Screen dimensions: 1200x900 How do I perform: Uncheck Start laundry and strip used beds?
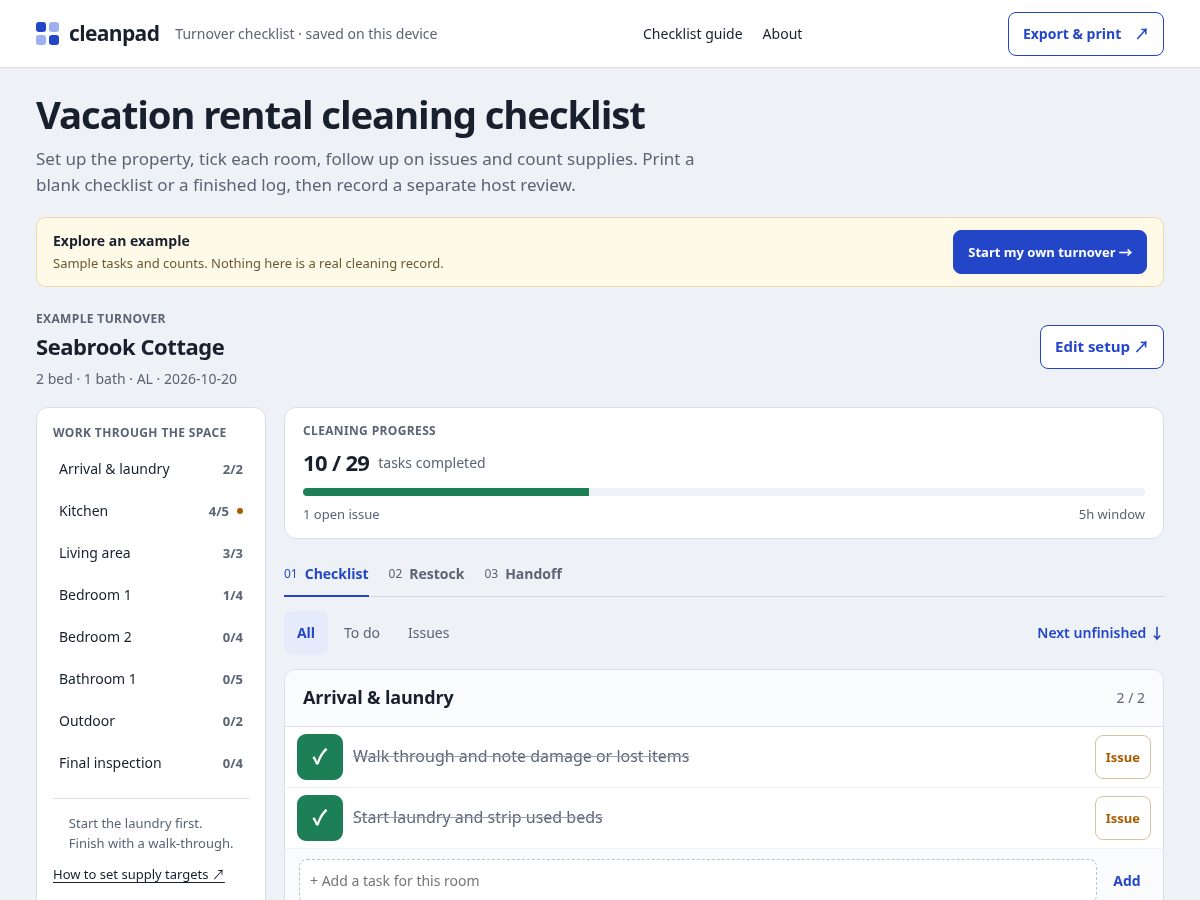coord(320,818)
